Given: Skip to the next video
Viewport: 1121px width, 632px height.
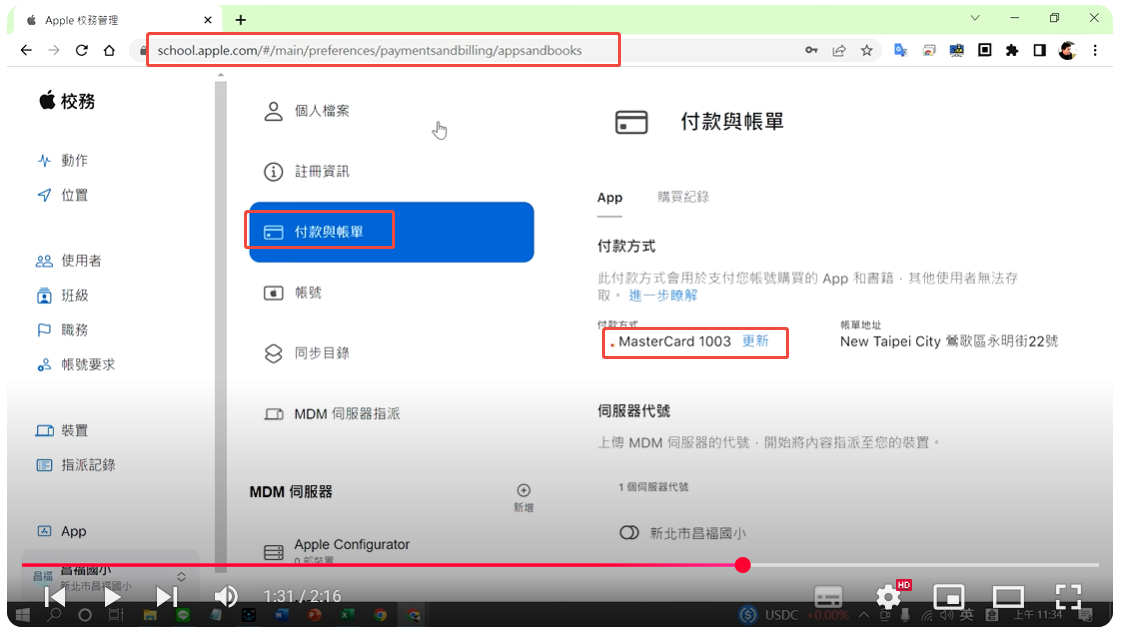Looking at the screenshot, I should click(167, 596).
